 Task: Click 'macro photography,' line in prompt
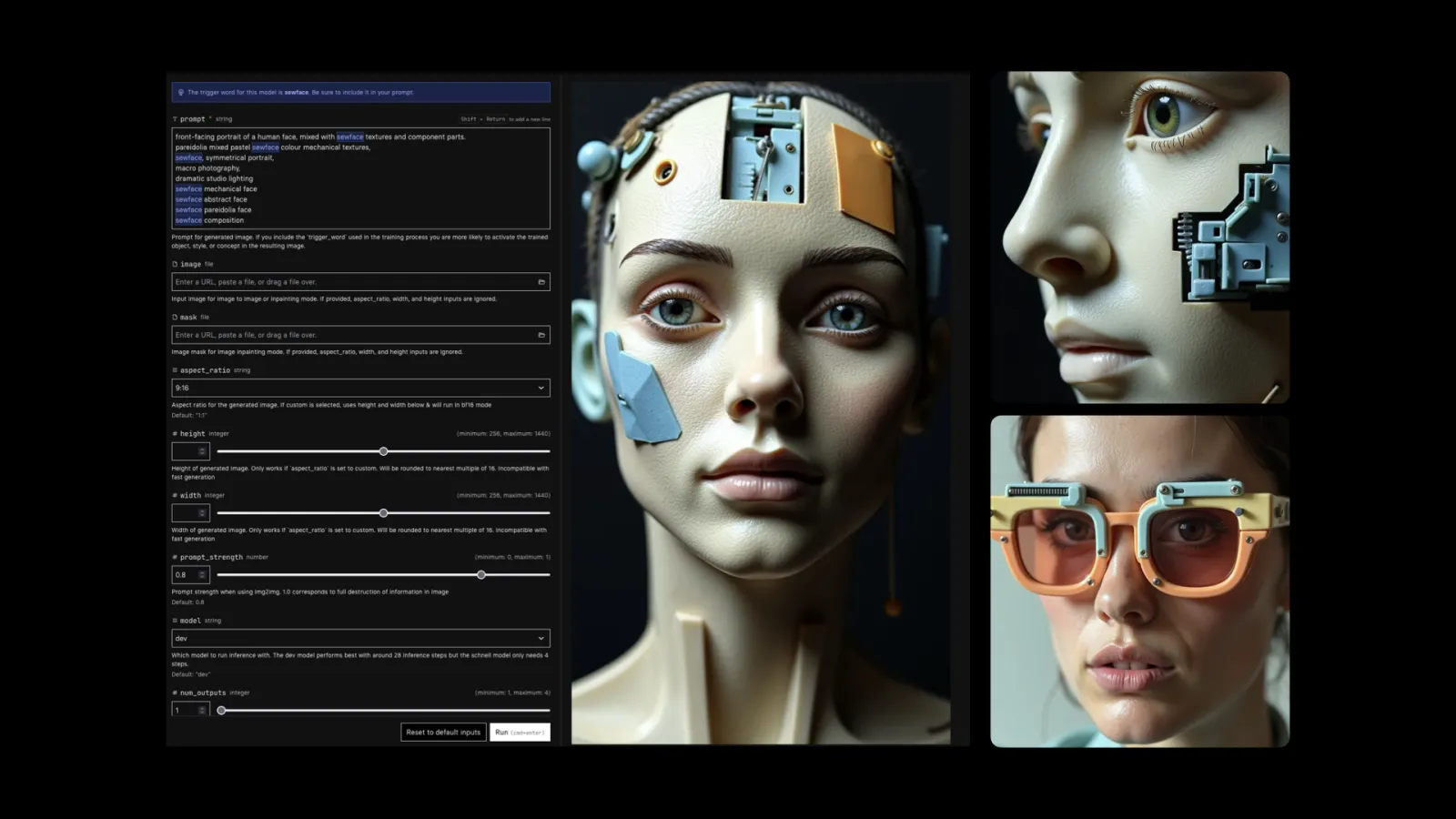pos(207,168)
